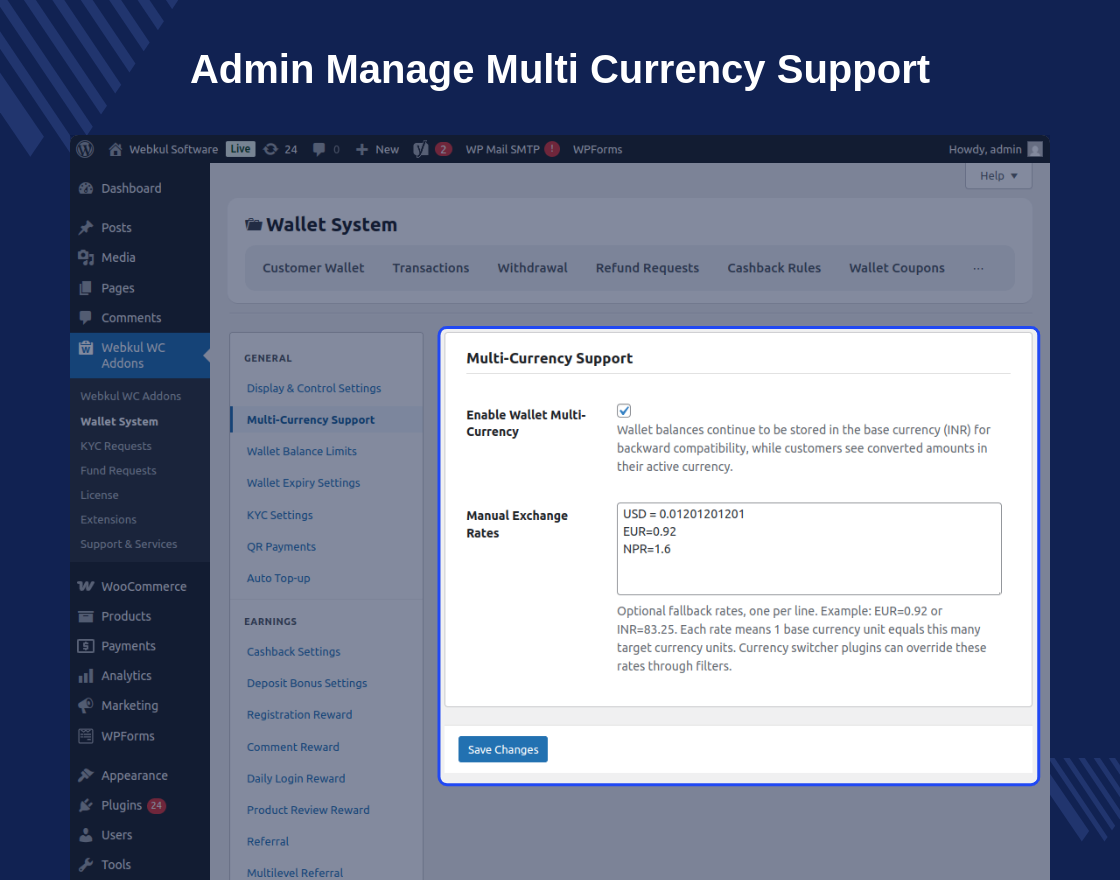Viewport: 1120px width, 880px height.
Task: Click the plus New icon
Action: (362, 149)
